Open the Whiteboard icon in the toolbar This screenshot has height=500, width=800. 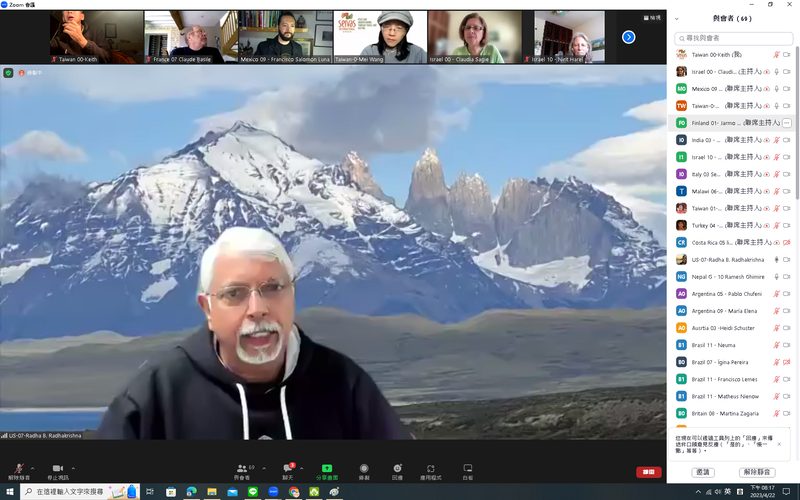point(467,468)
